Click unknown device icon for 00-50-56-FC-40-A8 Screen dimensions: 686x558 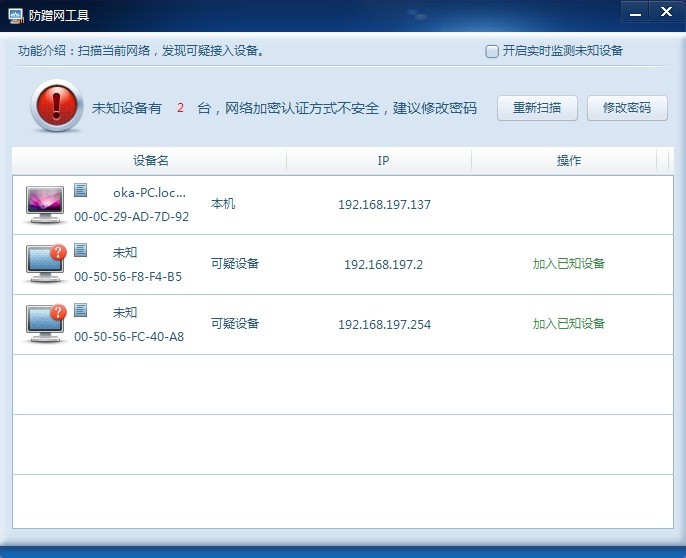point(45,324)
